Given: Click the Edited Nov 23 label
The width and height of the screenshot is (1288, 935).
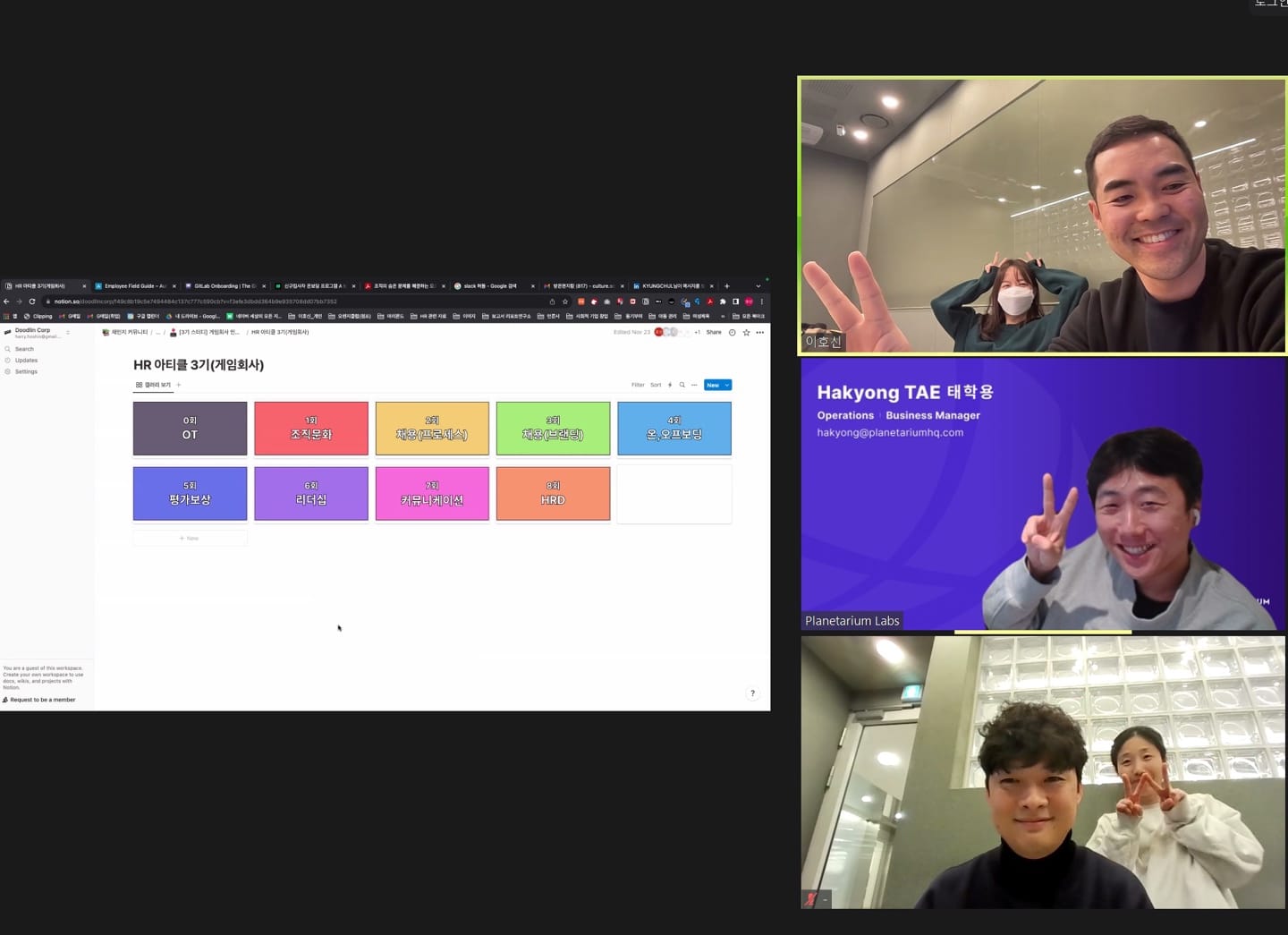Looking at the screenshot, I should 631,332.
